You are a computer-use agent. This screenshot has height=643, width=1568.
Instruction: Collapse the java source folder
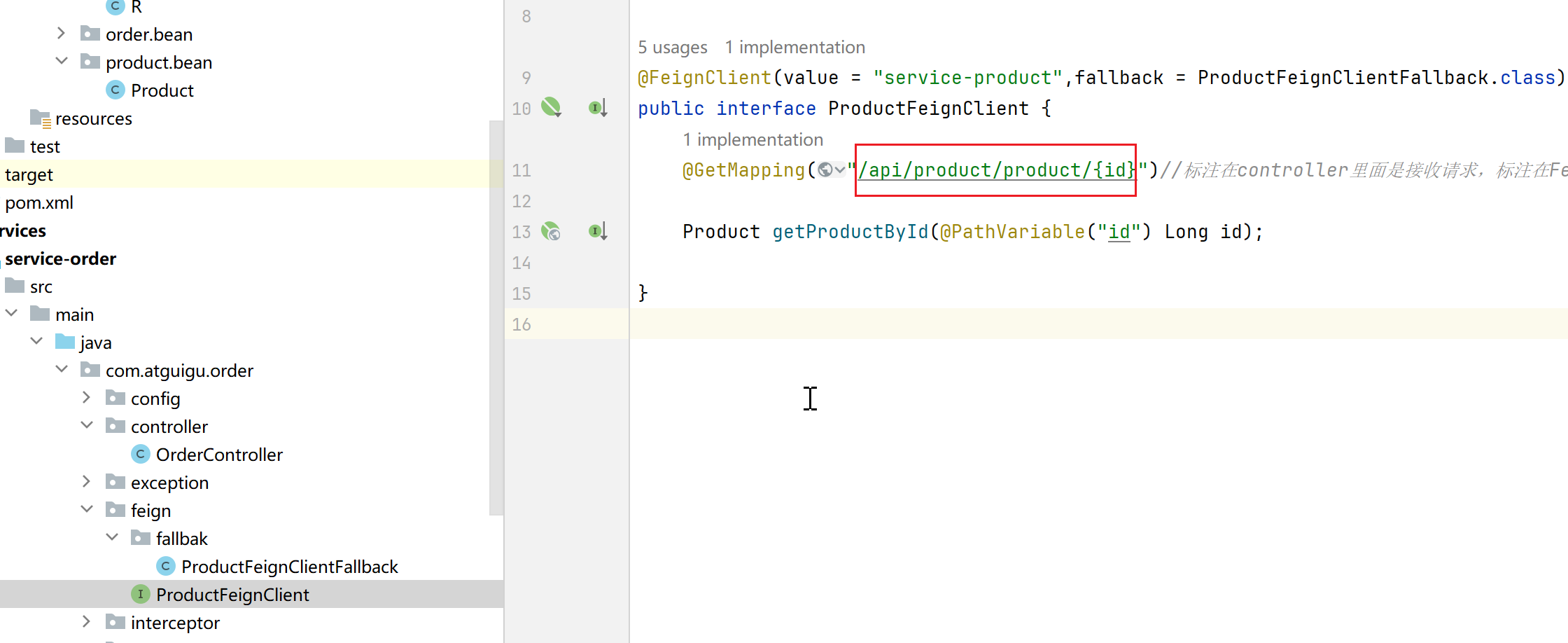point(36,341)
